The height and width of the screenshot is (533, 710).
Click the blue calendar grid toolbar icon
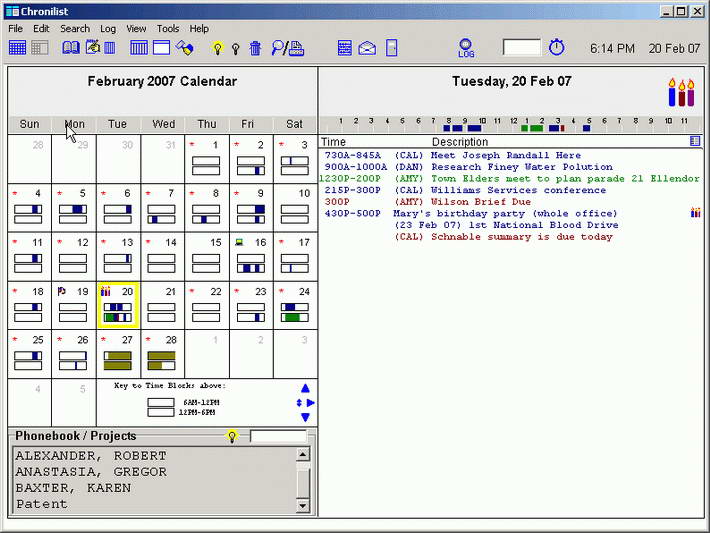pyautogui.click(x=18, y=48)
